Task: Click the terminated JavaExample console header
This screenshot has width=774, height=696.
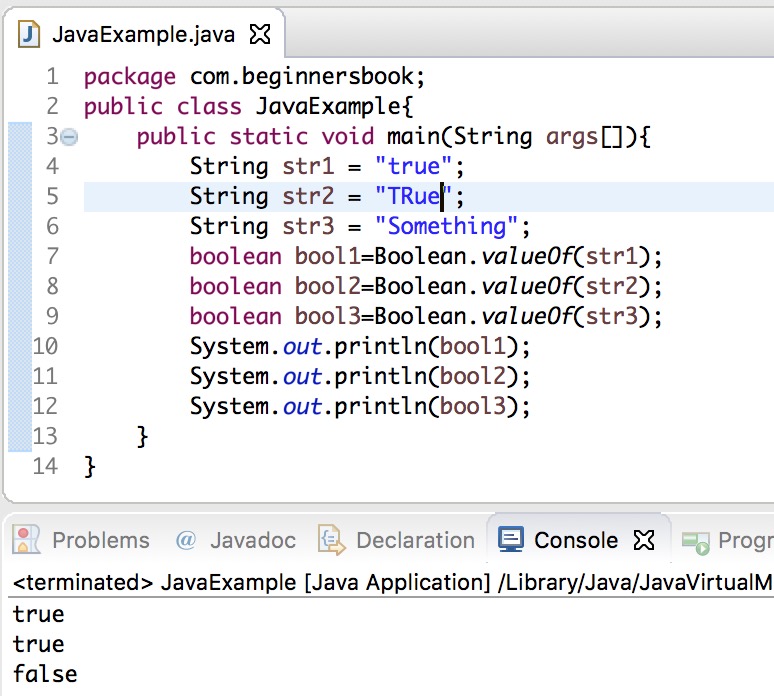Action: (392, 583)
